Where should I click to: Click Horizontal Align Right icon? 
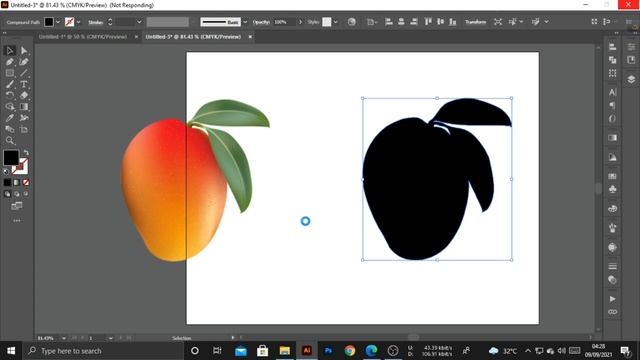pos(414,22)
